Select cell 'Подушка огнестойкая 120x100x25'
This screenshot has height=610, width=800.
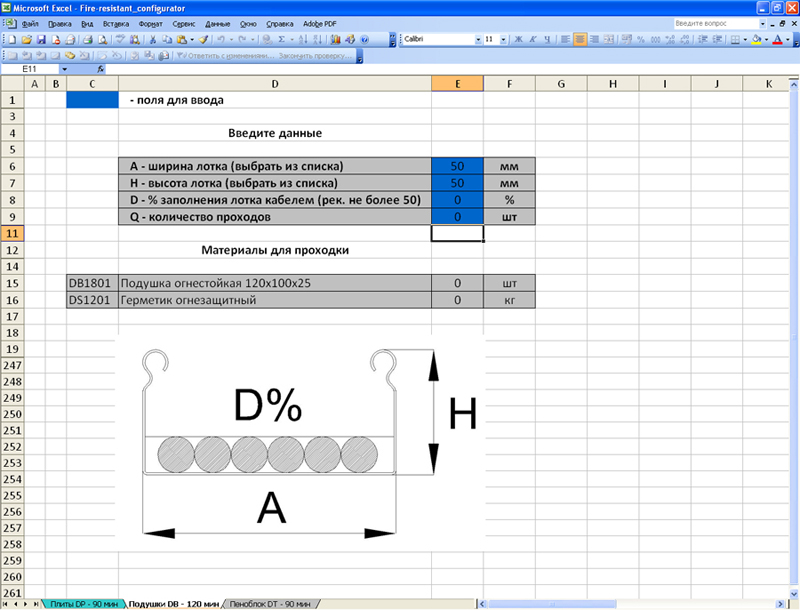[x=274, y=283]
